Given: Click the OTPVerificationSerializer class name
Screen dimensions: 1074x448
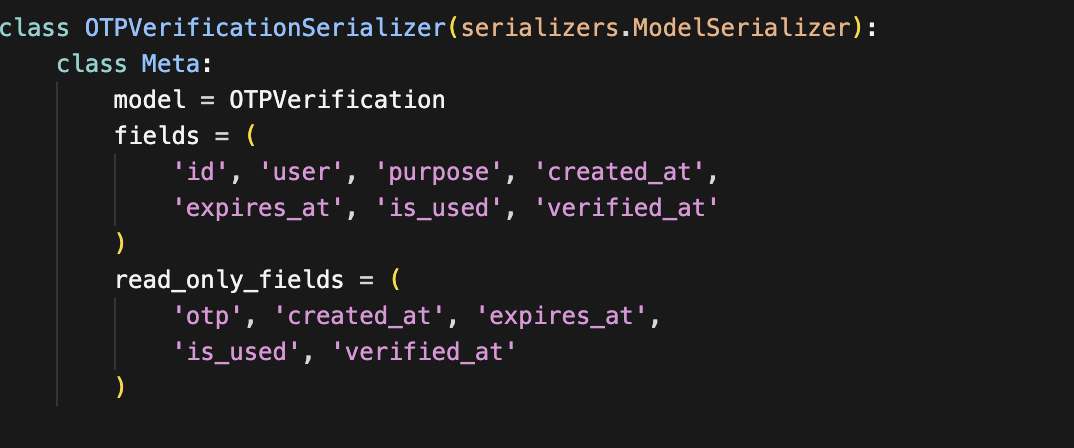Looking at the screenshot, I should pos(263,28).
